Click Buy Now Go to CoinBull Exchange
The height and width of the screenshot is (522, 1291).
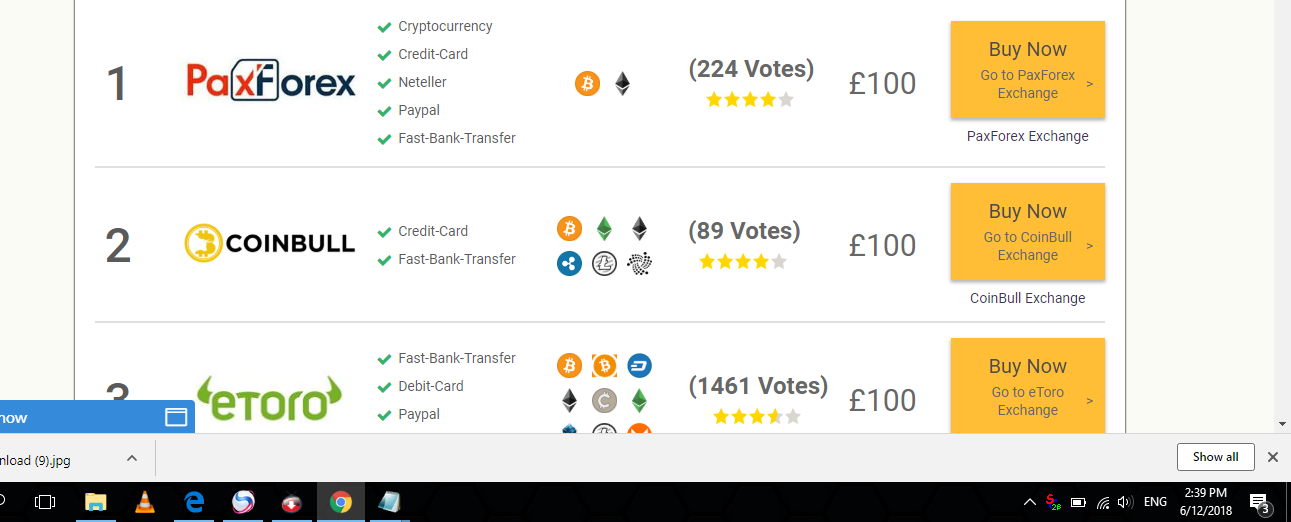tap(1028, 232)
